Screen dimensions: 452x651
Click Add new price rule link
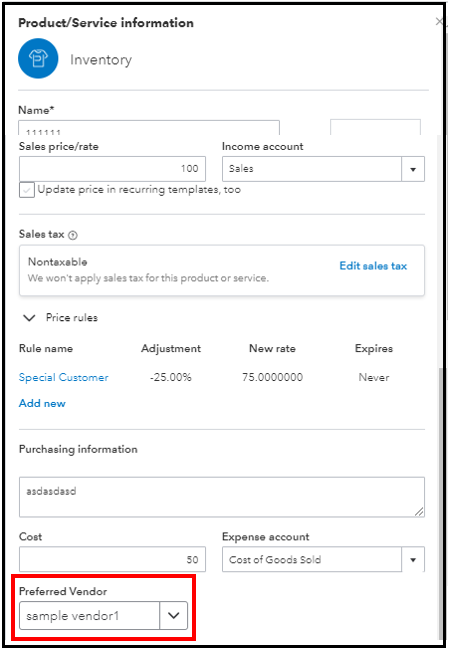click(x=42, y=403)
